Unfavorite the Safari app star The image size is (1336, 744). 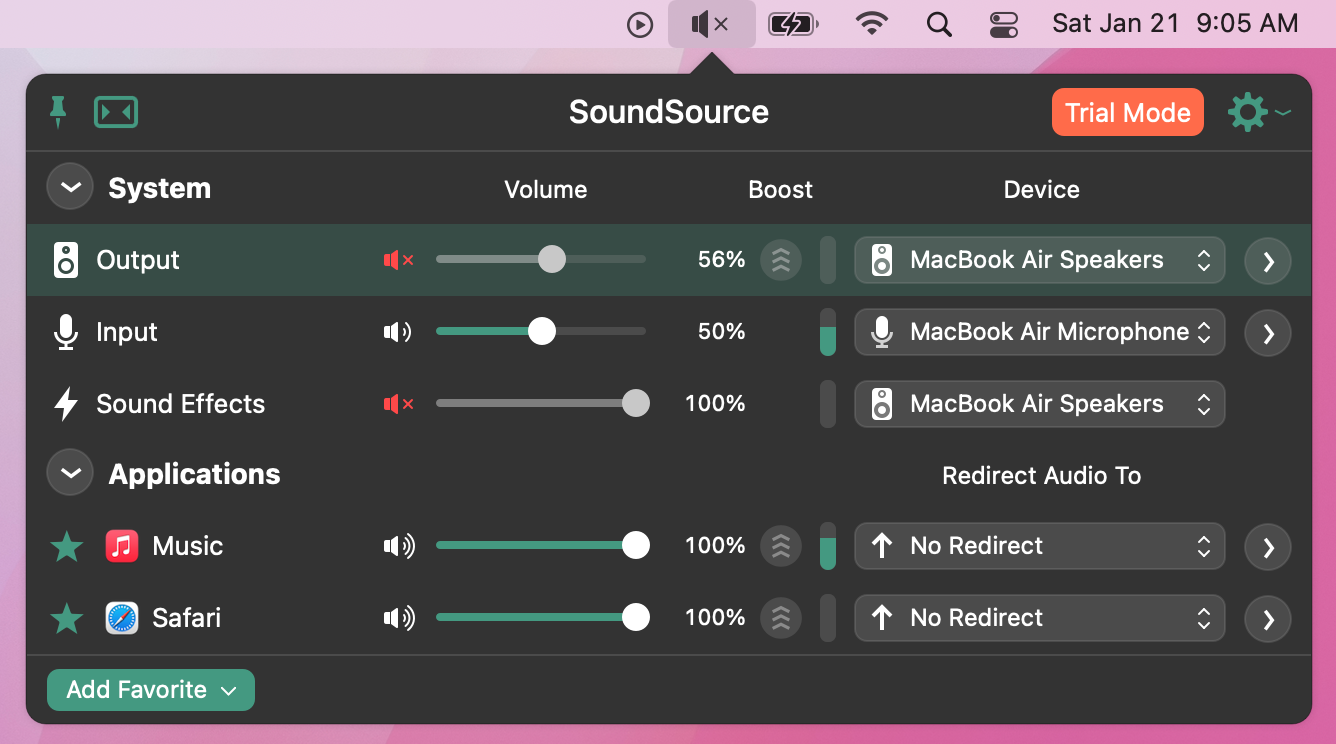(67, 618)
